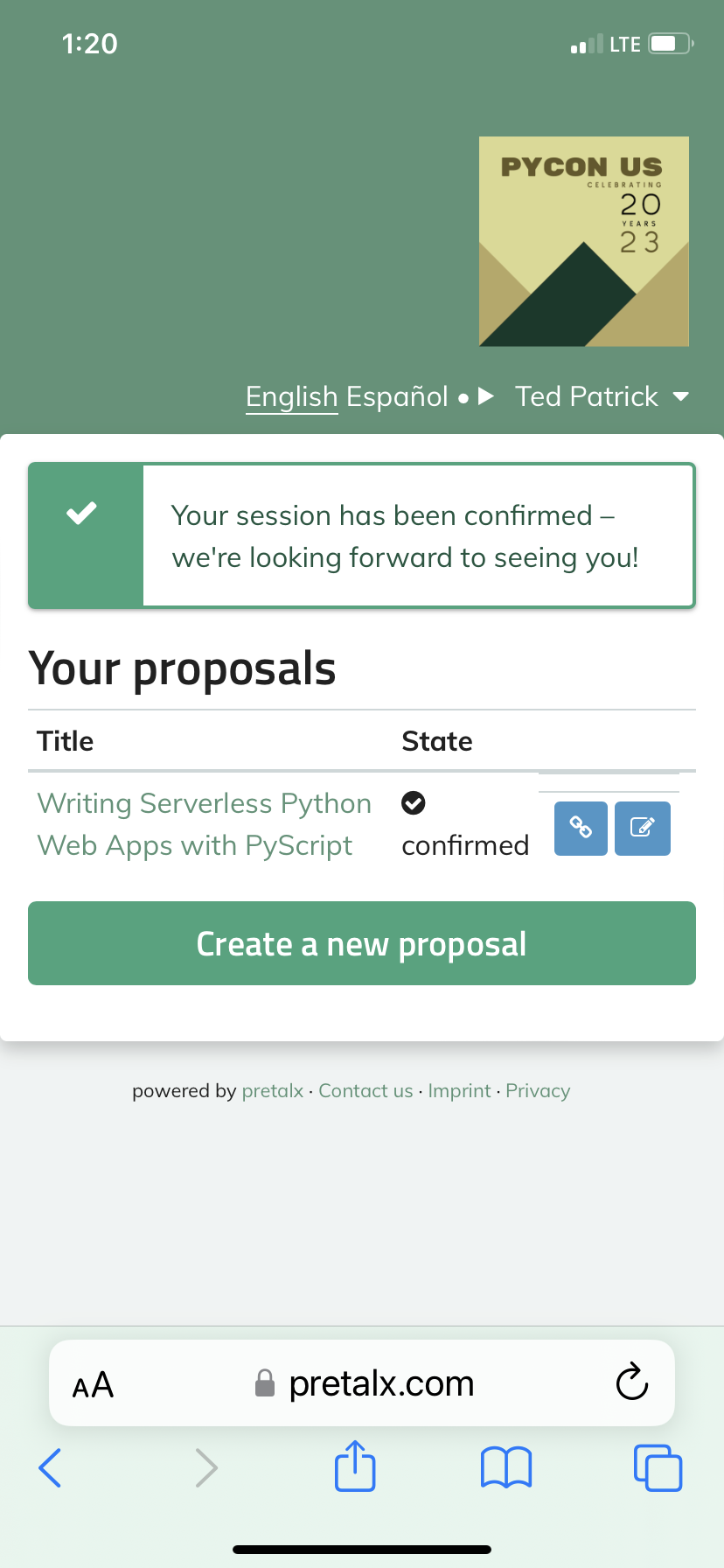The width and height of the screenshot is (724, 1568).
Task: Follow the pretalx footer link
Action: coord(273,1091)
